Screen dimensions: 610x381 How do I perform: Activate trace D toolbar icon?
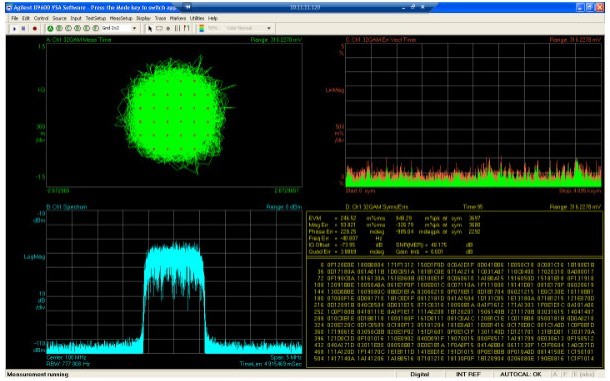click(x=77, y=28)
